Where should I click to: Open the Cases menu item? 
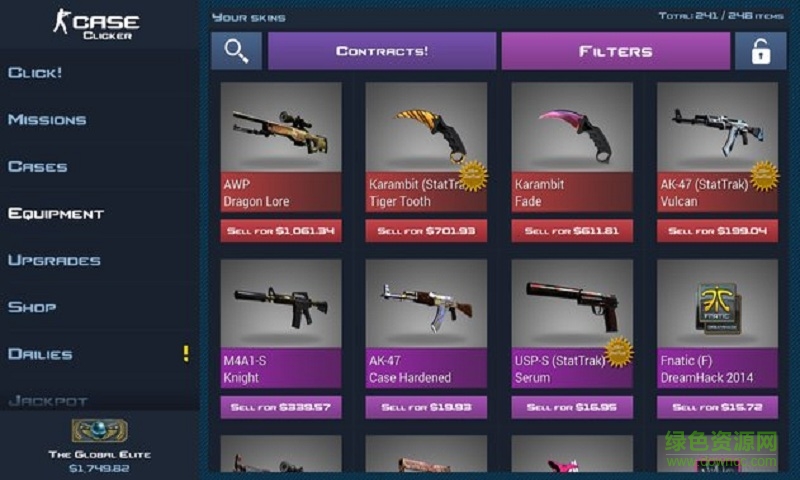[x=38, y=167]
